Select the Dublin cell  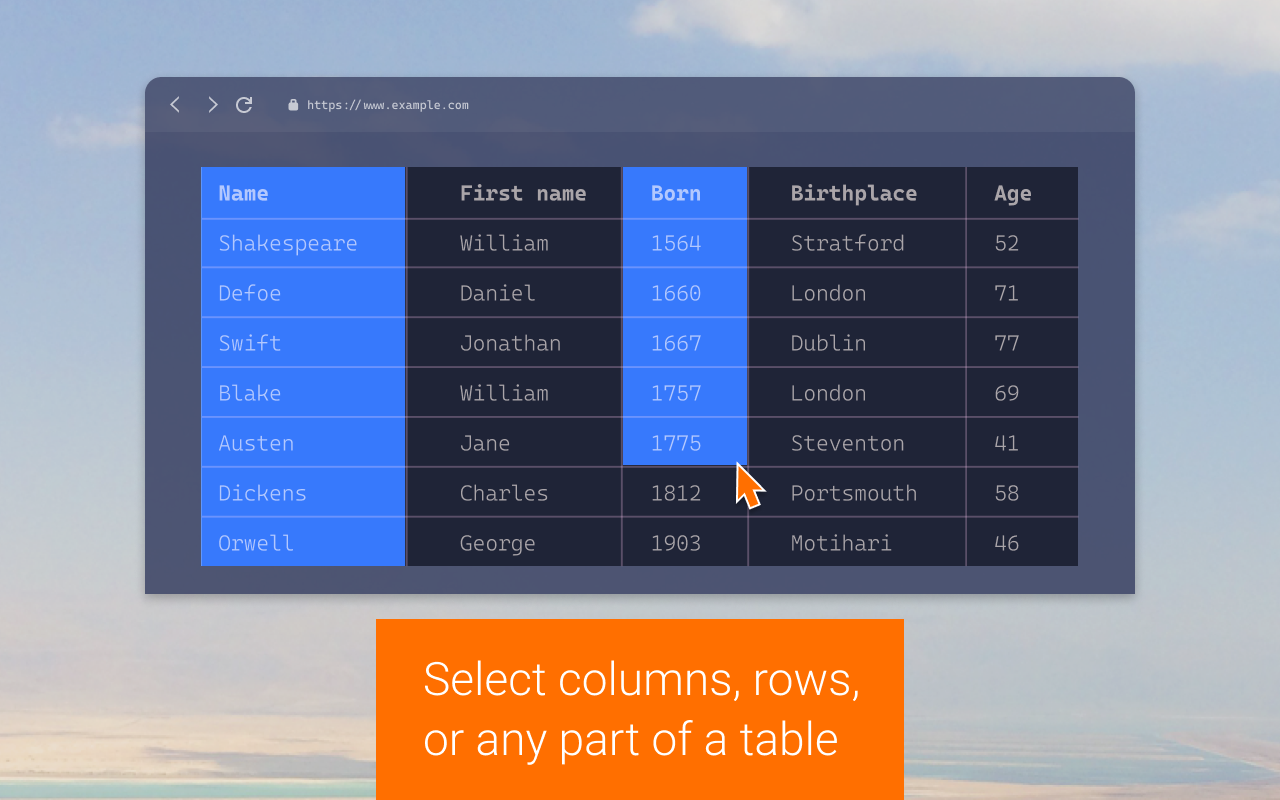[857, 343]
